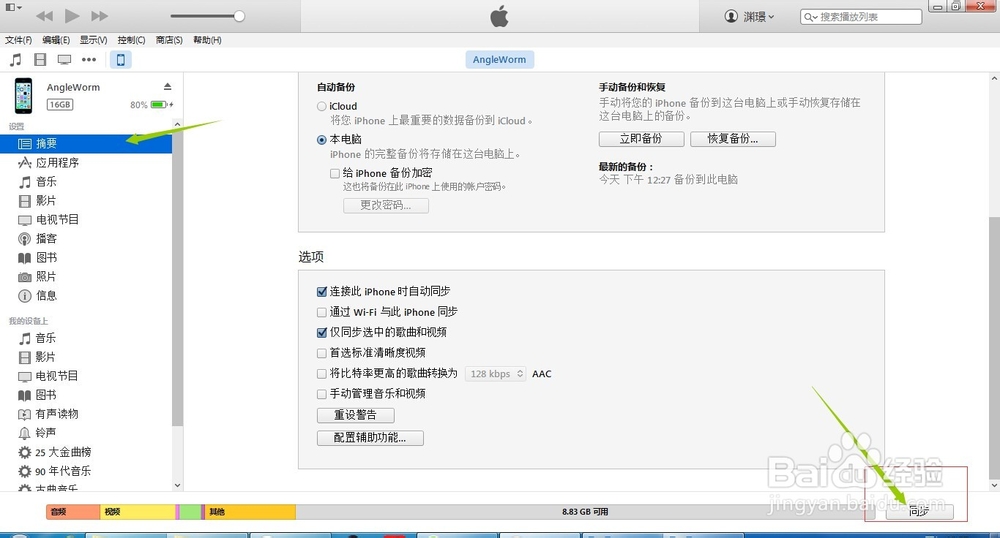Select the 本电脑 backup radio button
Screen dimensions: 1000x538
tap(322, 140)
